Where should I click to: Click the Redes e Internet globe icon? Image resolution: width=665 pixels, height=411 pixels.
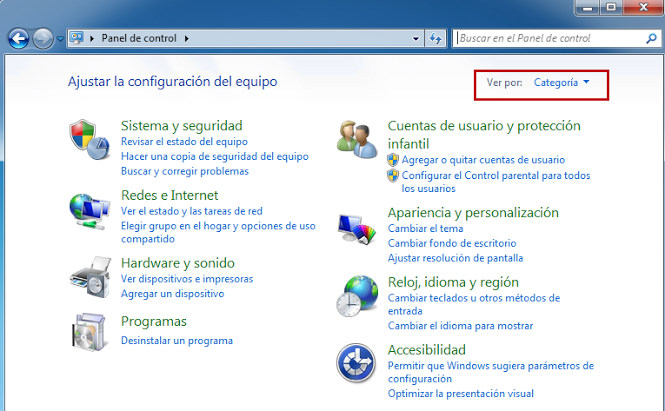[x=89, y=211]
